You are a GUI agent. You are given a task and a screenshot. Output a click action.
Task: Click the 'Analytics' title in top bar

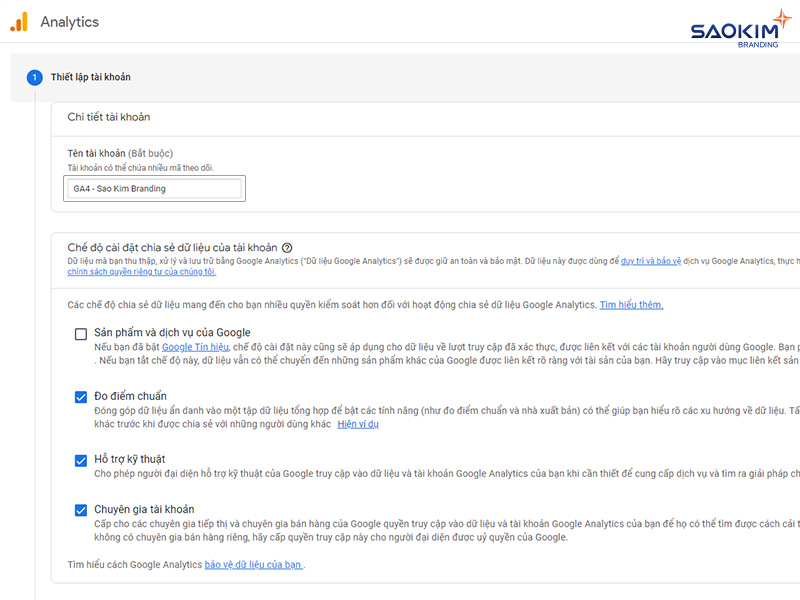68,21
